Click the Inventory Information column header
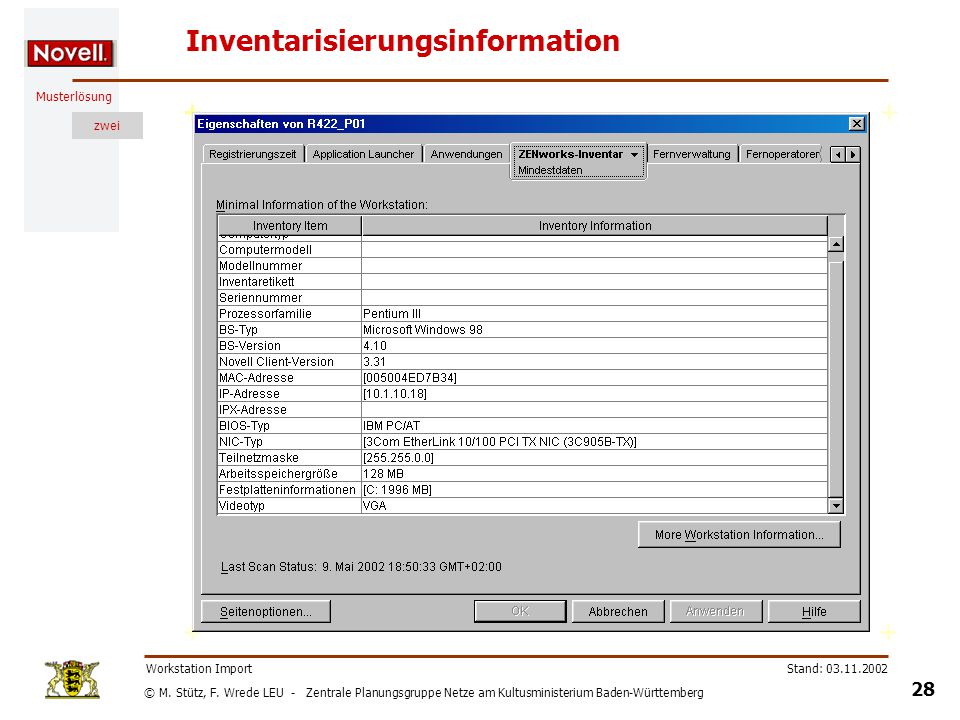This screenshot has width=960, height=720. (x=594, y=226)
